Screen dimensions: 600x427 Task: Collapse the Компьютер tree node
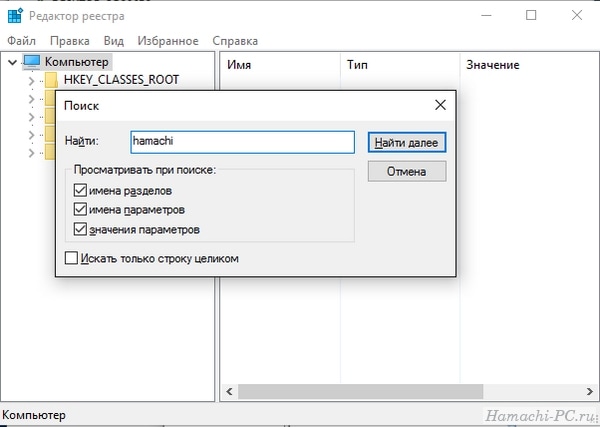click(12, 62)
